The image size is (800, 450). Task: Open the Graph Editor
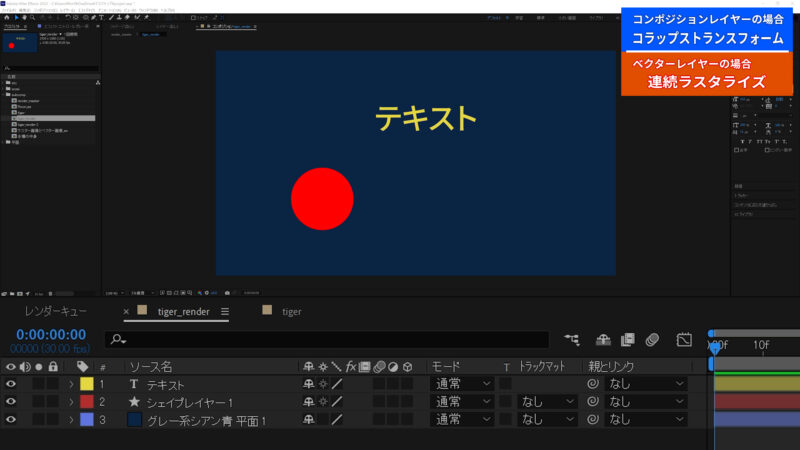[x=684, y=339]
